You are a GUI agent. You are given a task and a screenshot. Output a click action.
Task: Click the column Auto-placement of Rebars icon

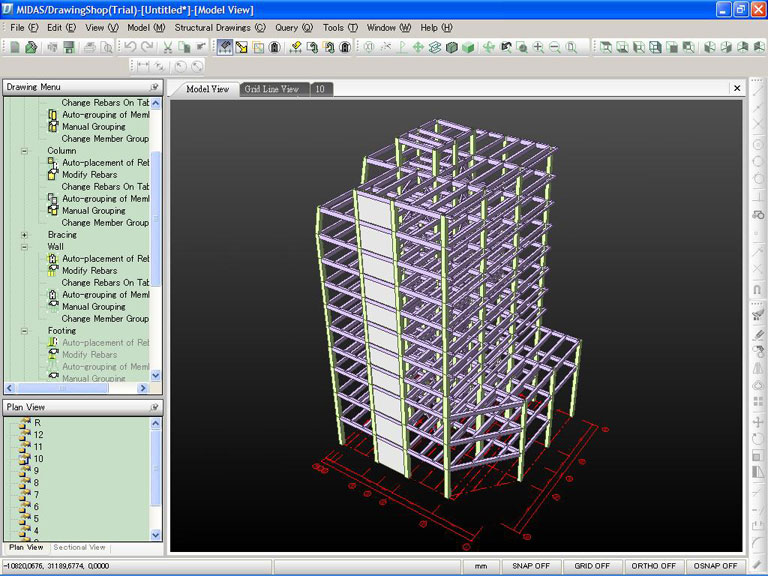[x=52, y=162]
